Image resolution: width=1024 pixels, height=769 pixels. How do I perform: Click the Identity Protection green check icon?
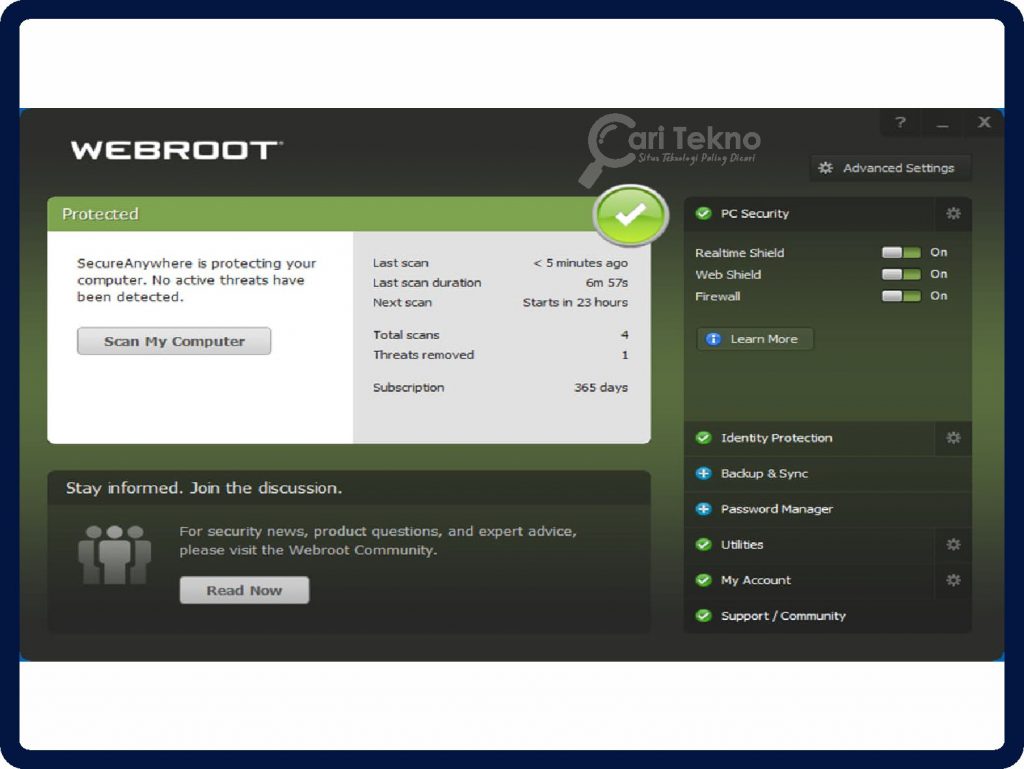point(703,437)
